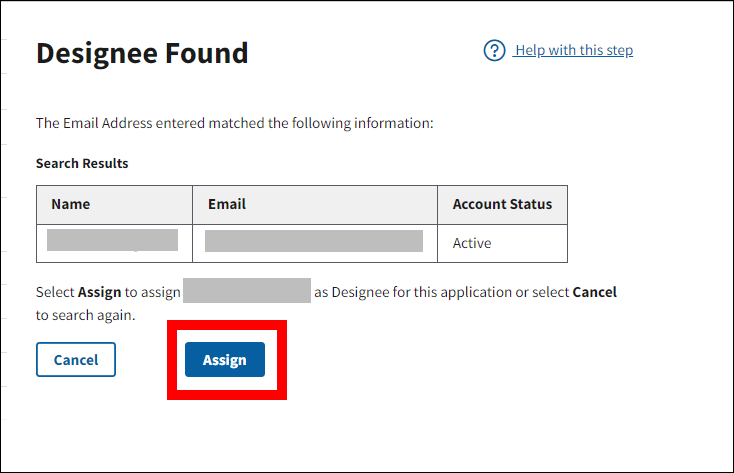
Task: Click the Account Status column header
Action: pos(502,204)
